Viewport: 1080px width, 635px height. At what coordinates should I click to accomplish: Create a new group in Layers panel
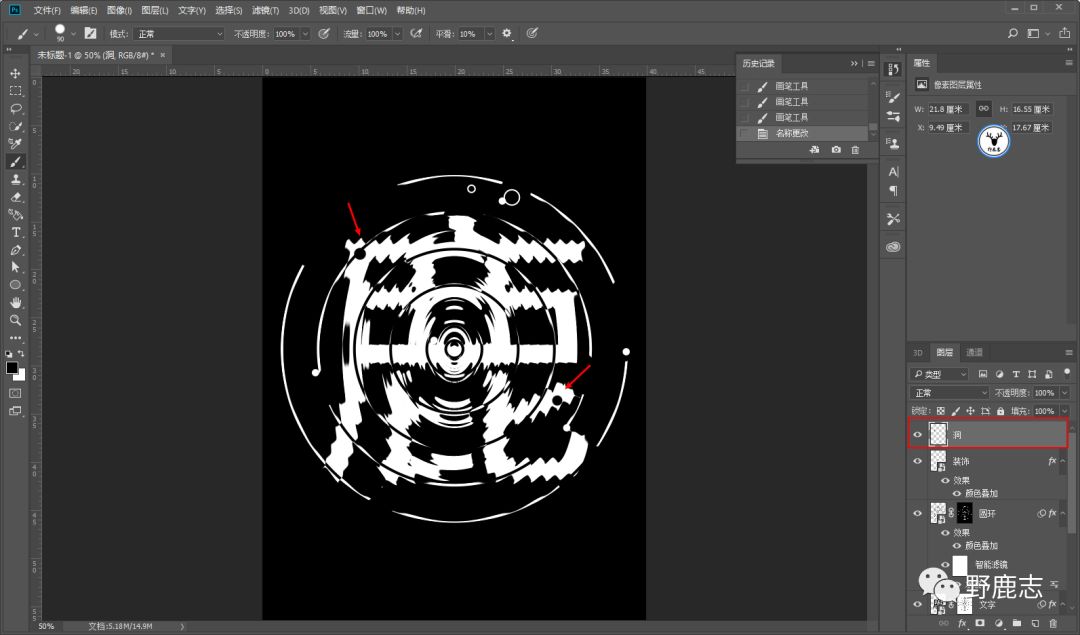coord(1017,623)
